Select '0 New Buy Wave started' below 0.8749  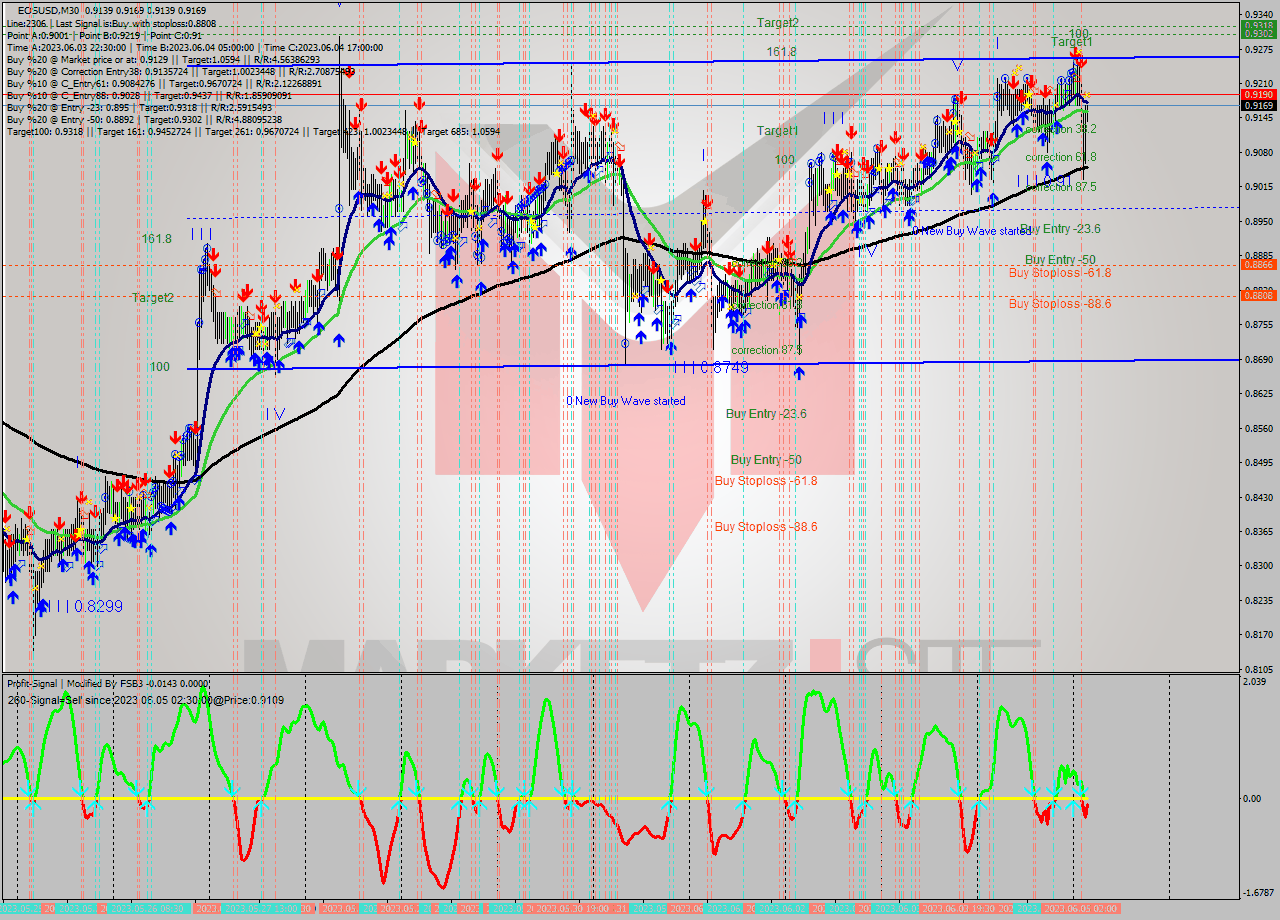coord(626,401)
